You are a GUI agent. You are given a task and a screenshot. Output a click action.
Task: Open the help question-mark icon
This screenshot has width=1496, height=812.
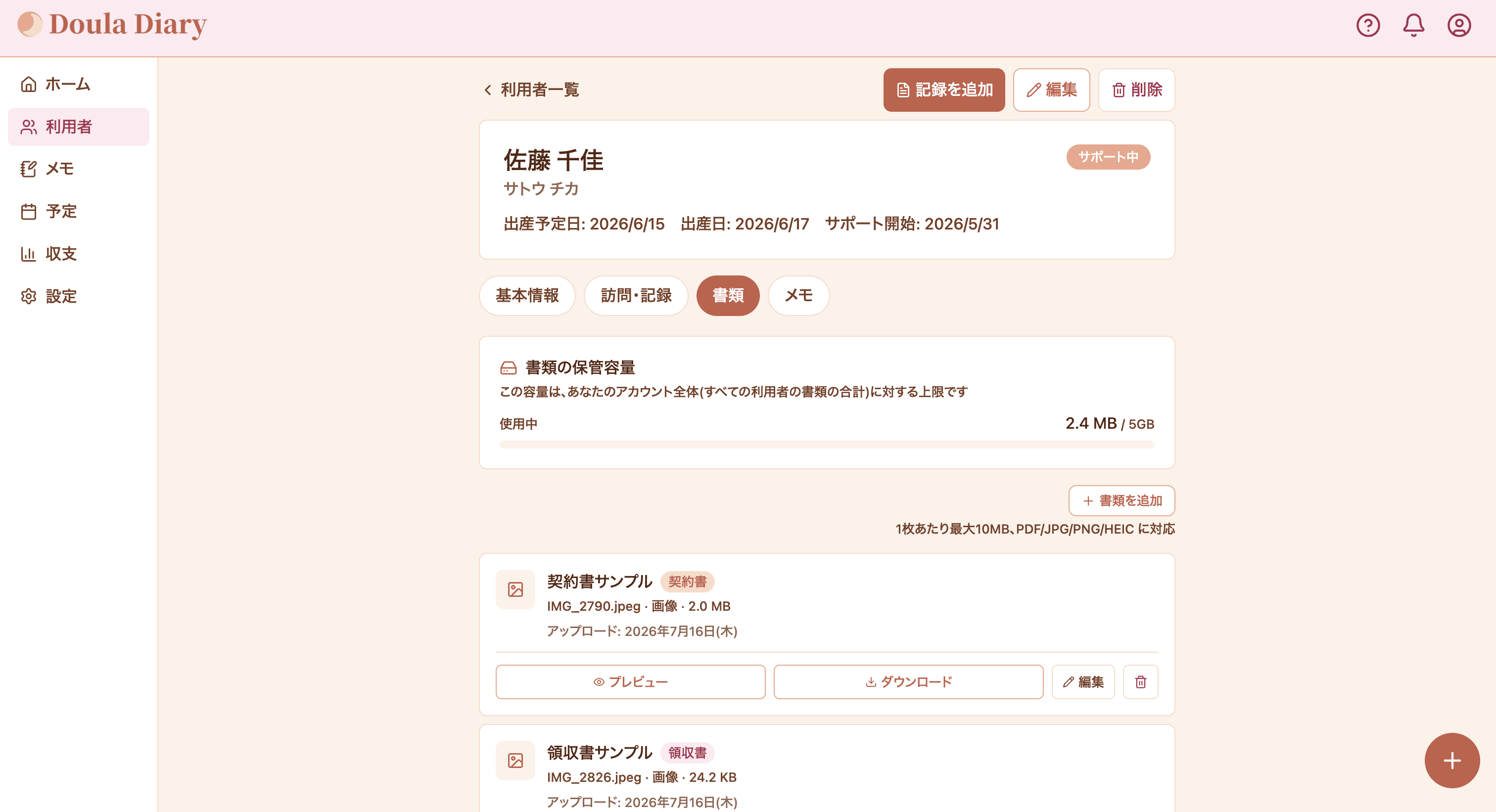(1368, 25)
